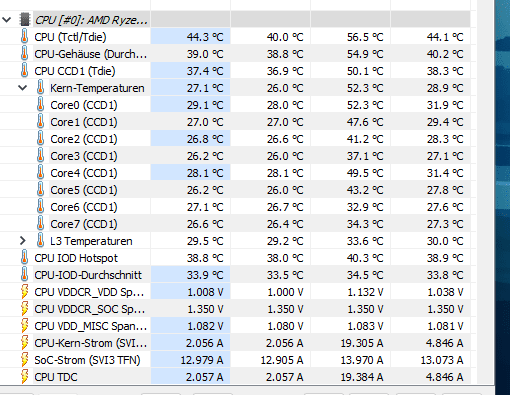Screen dimensions: 510x395
Task: Select the Core6 (CCD1) label
Action: coord(84,207)
